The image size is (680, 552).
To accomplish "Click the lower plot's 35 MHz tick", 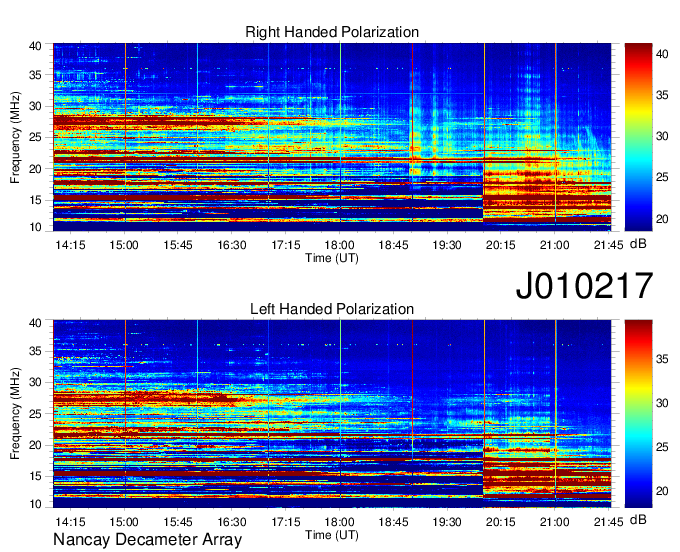I will coord(35,351).
